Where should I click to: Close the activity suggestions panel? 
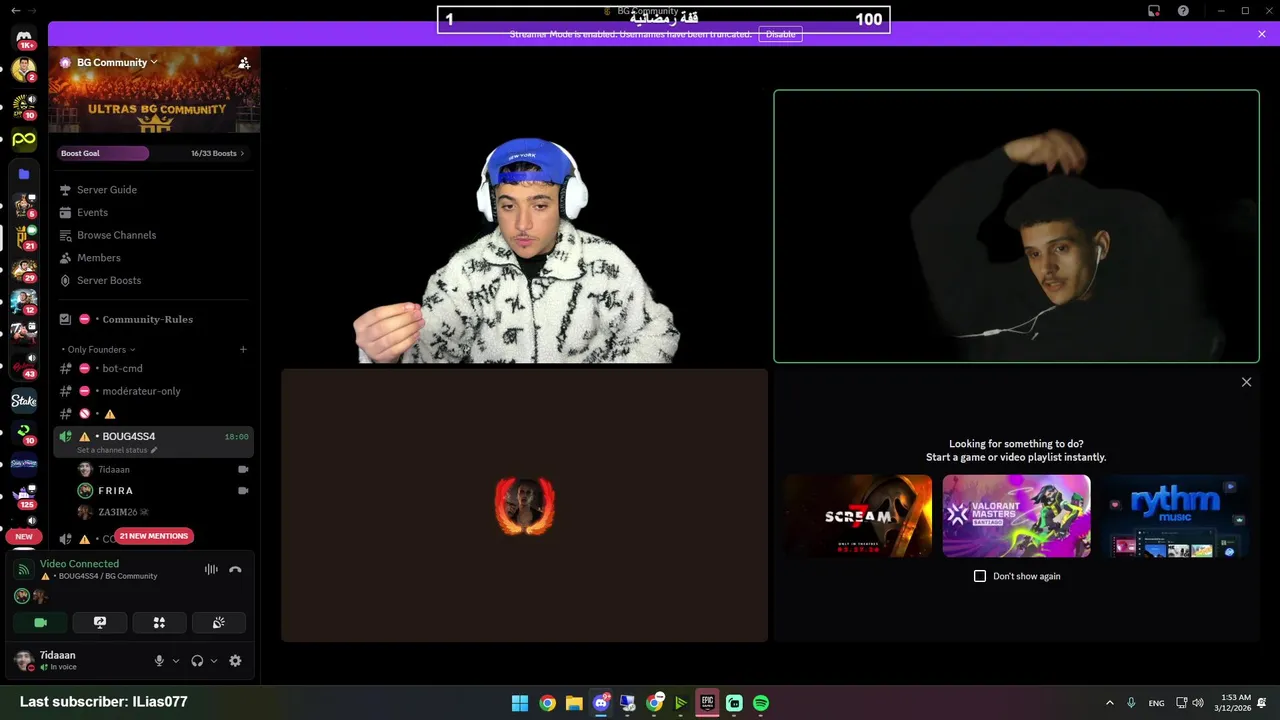(1246, 382)
